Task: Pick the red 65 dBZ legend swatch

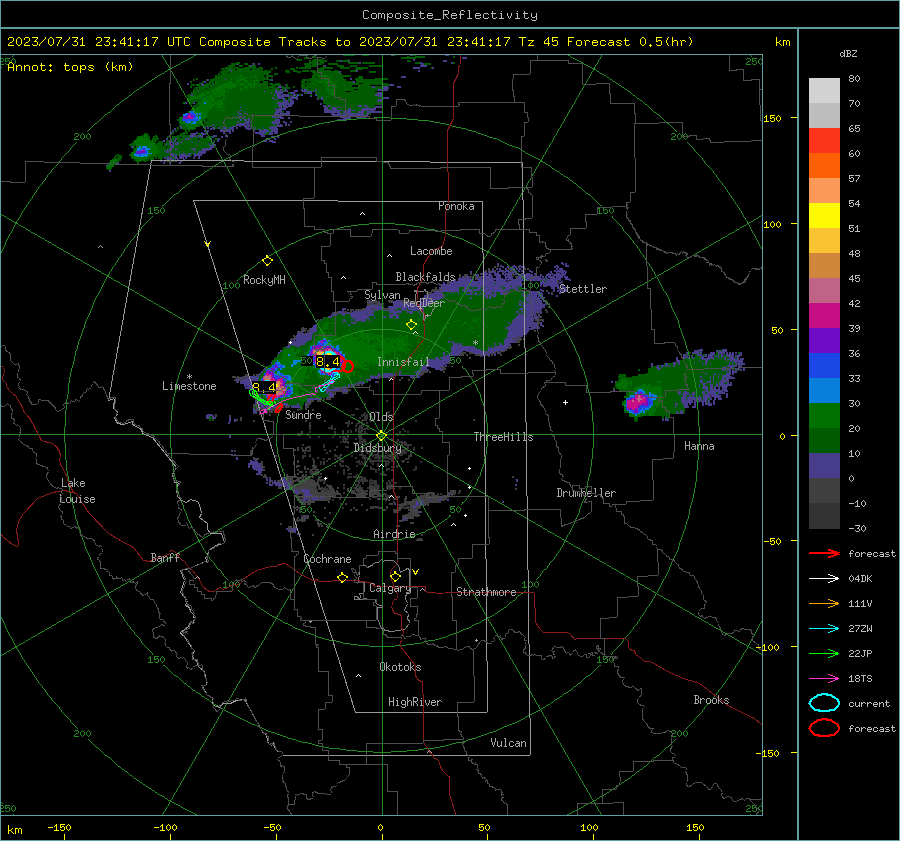Action: (824, 140)
